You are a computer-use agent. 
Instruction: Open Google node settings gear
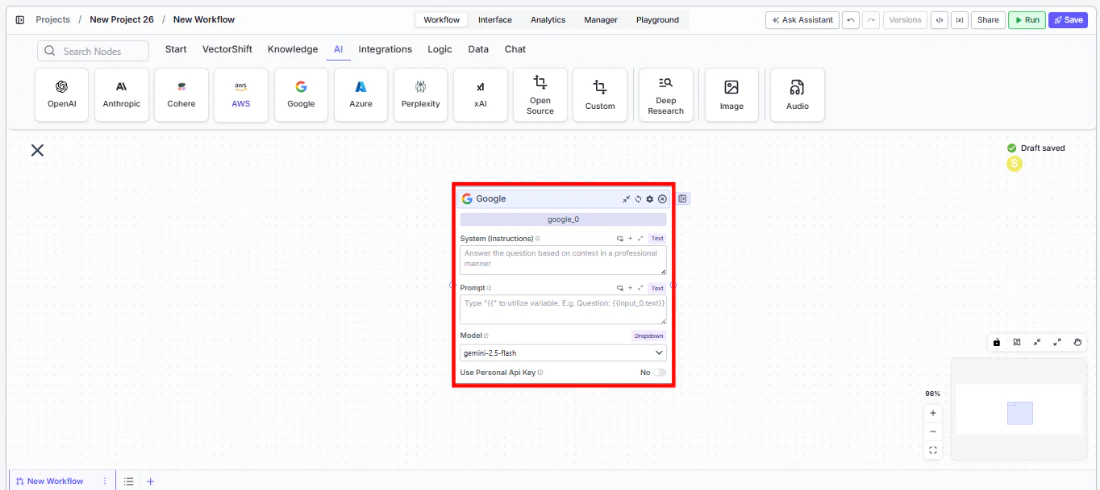(x=650, y=199)
